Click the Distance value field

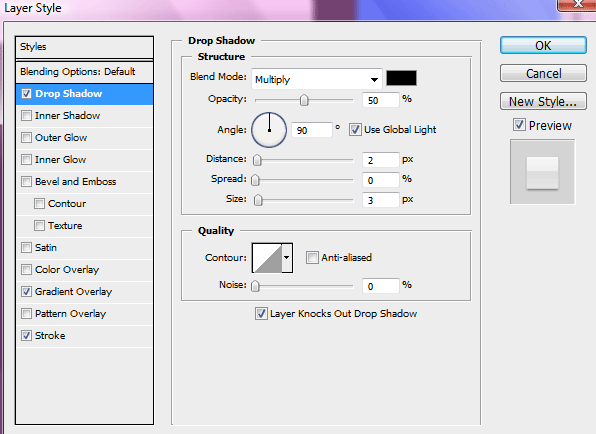[x=380, y=160]
